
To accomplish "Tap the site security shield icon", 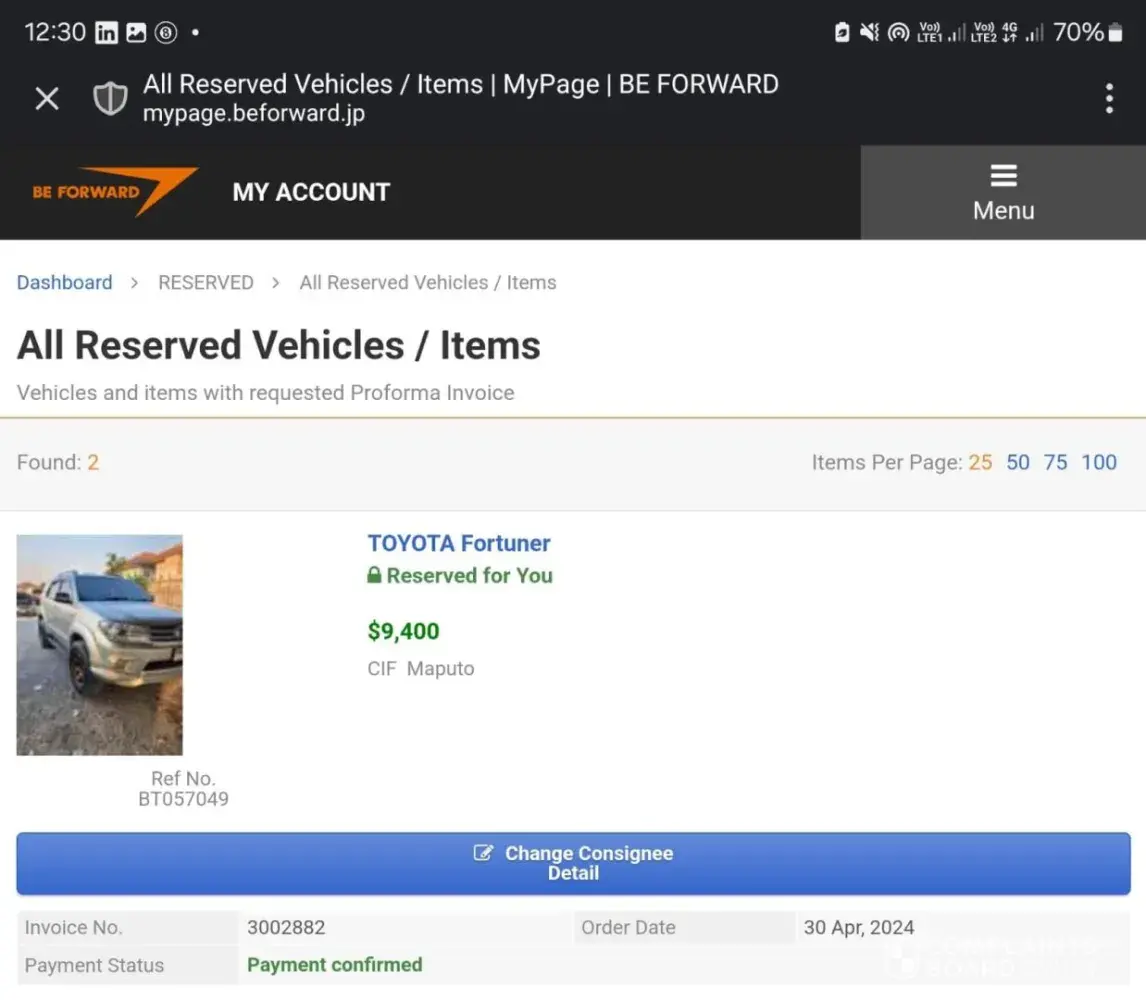I will coord(110,98).
